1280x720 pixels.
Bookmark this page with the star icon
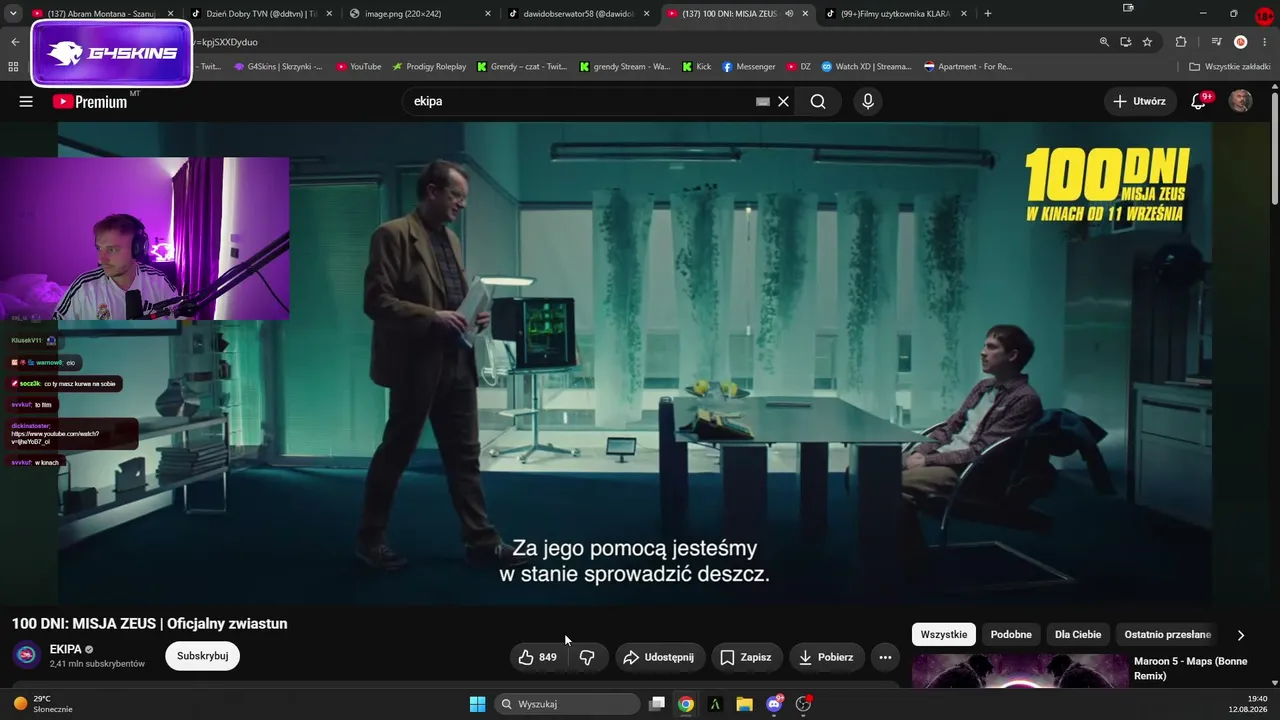1147,42
